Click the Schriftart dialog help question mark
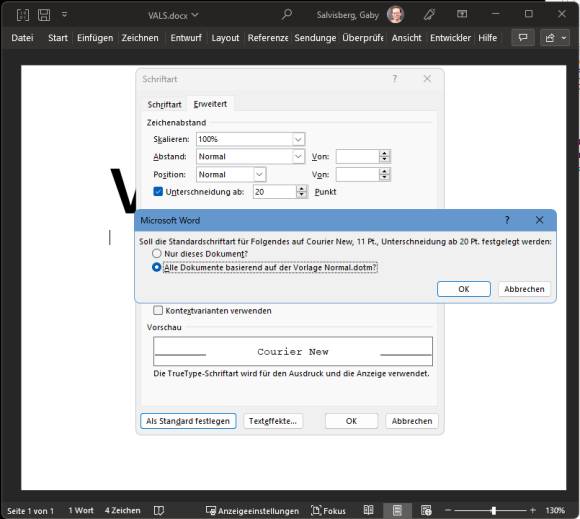Screen dimensions: 580x519 point(395,78)
